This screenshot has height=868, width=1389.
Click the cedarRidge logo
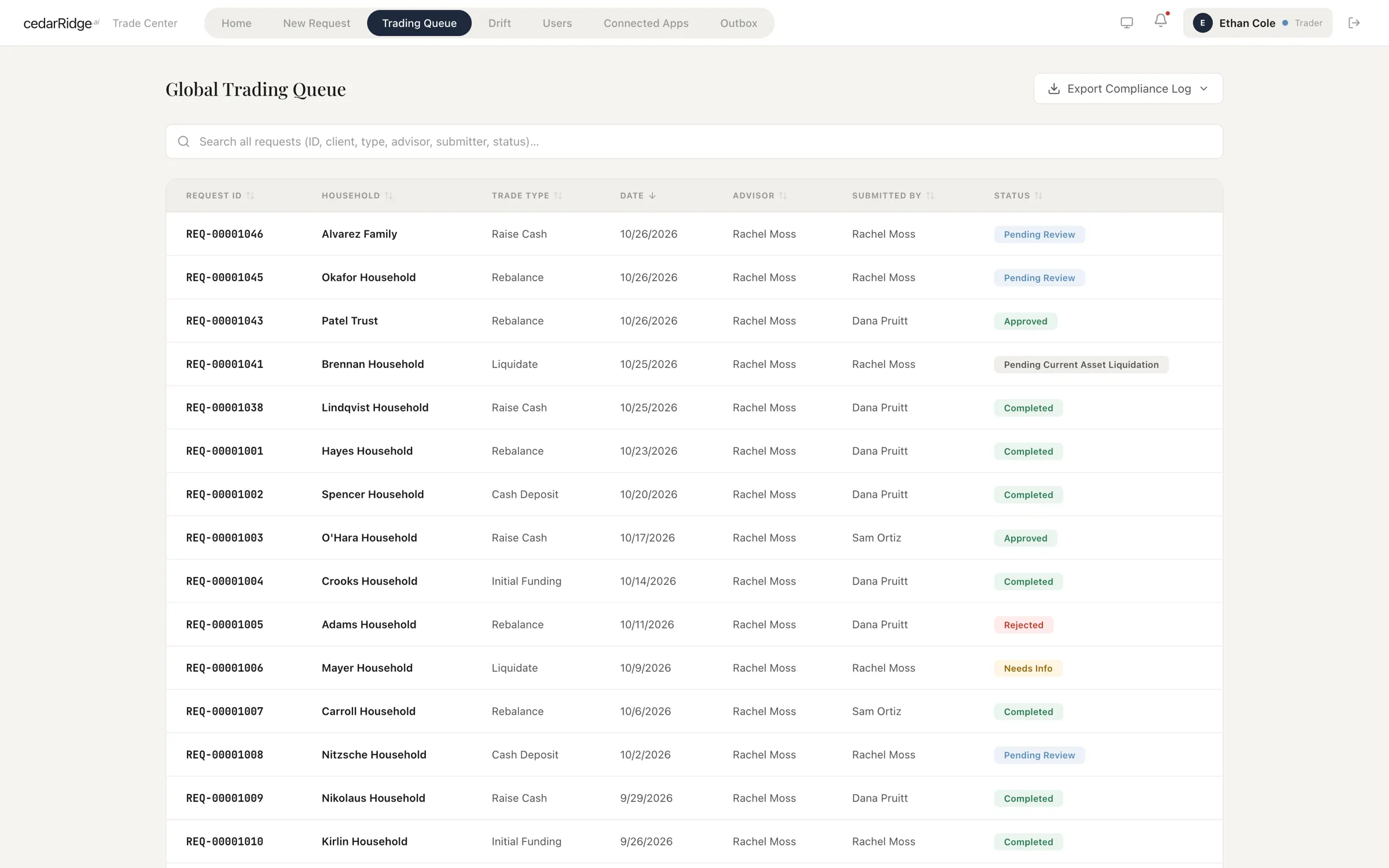(61, 23)
